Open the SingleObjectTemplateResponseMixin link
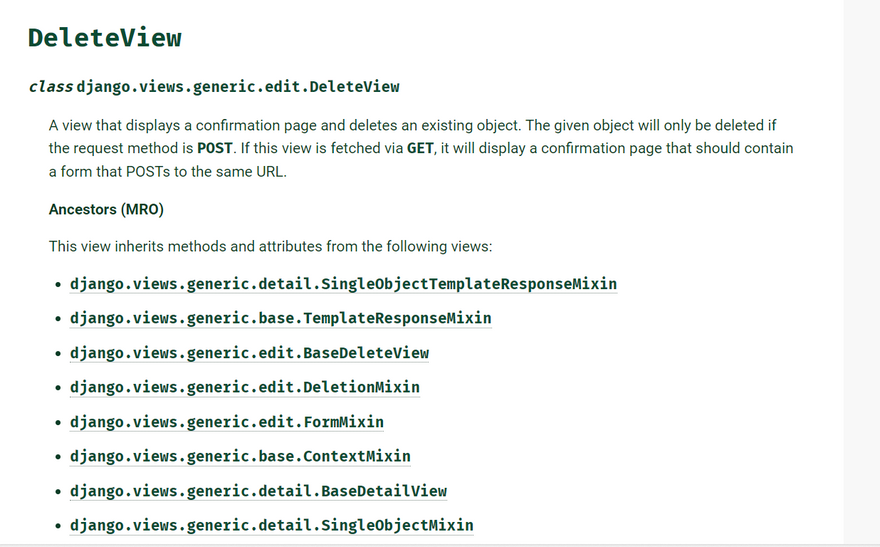 click(x=343, y=284)
